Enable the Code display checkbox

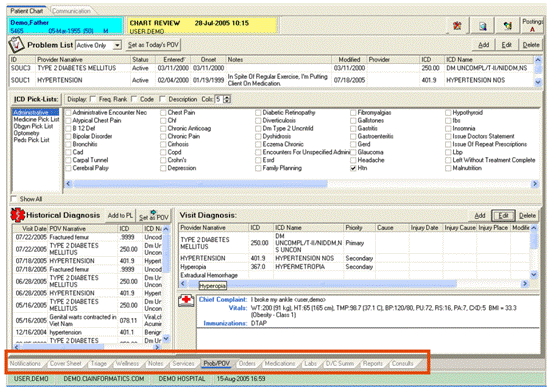pyautogui.click(x=134, y=99)
